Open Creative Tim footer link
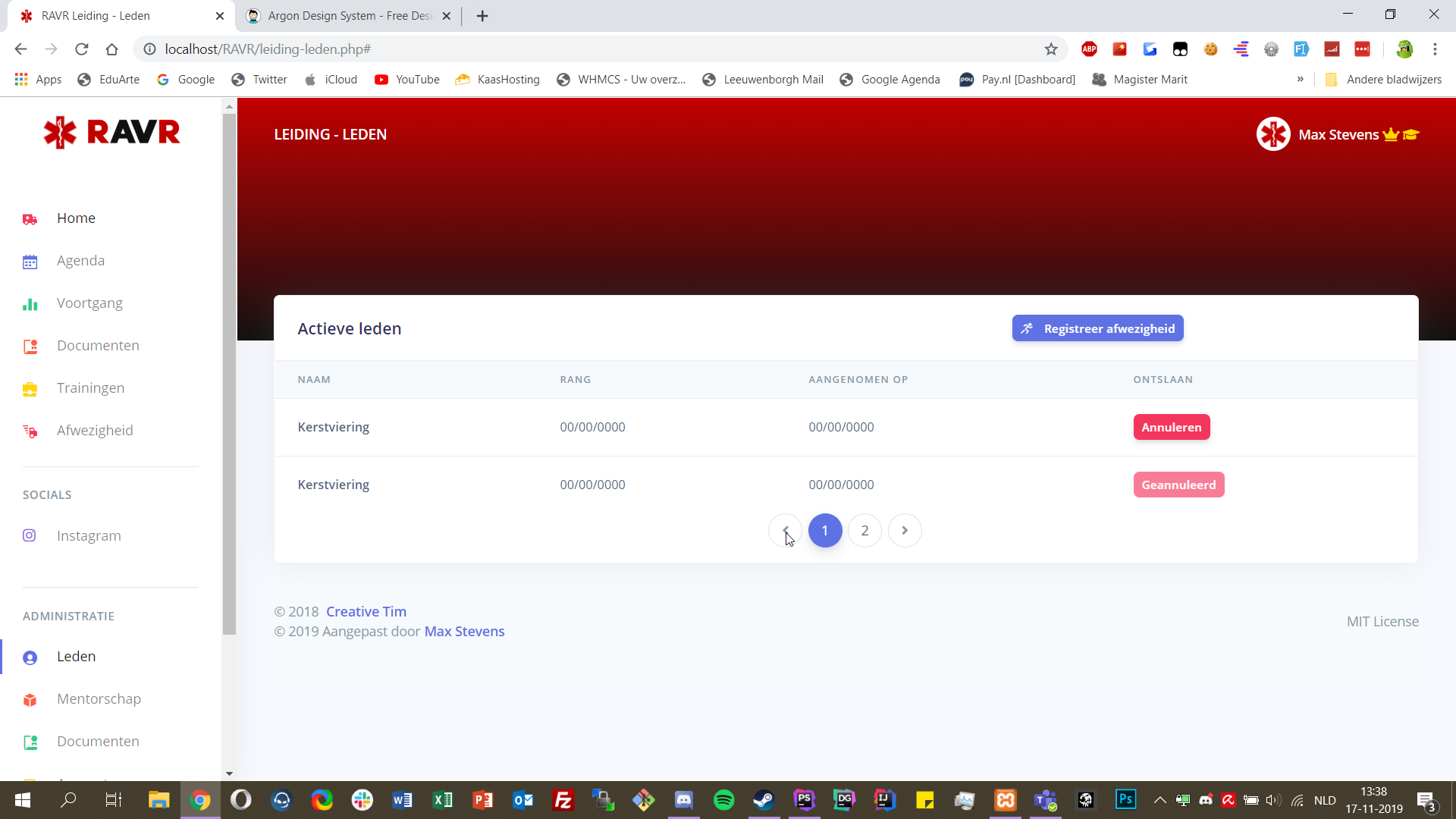This screenshot has width=1456, height=819. (x=366, y=612)
